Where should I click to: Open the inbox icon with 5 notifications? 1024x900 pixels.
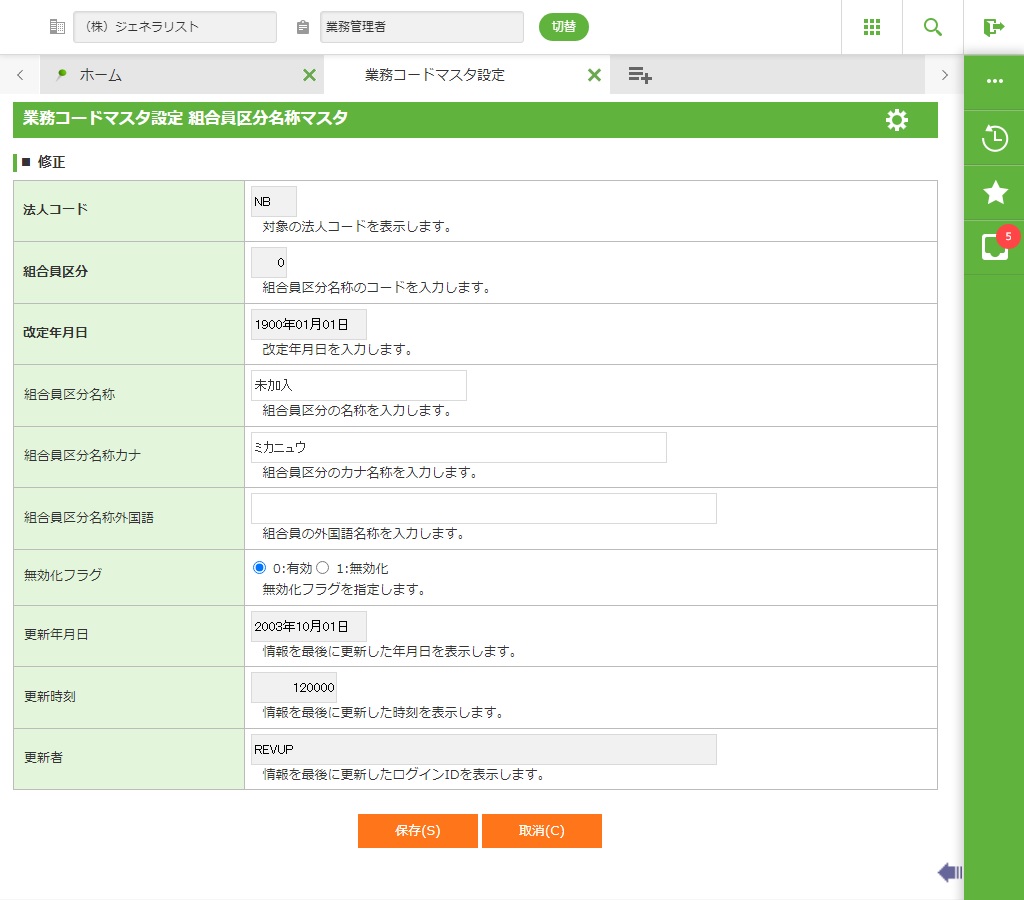994,247
